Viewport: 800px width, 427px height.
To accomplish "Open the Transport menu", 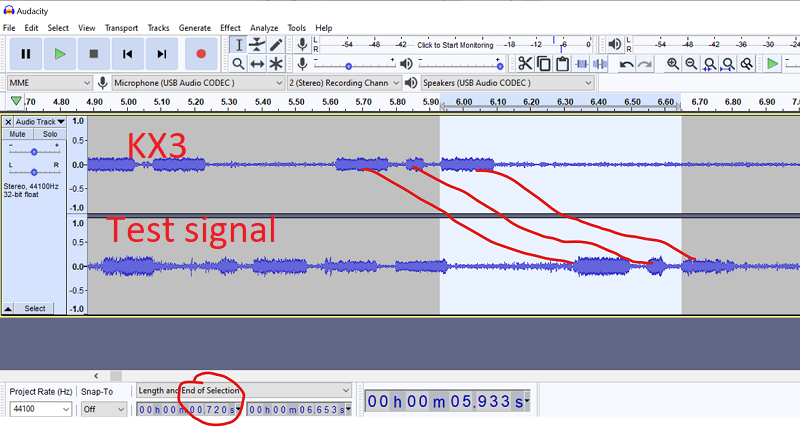I will click(121, 28).
